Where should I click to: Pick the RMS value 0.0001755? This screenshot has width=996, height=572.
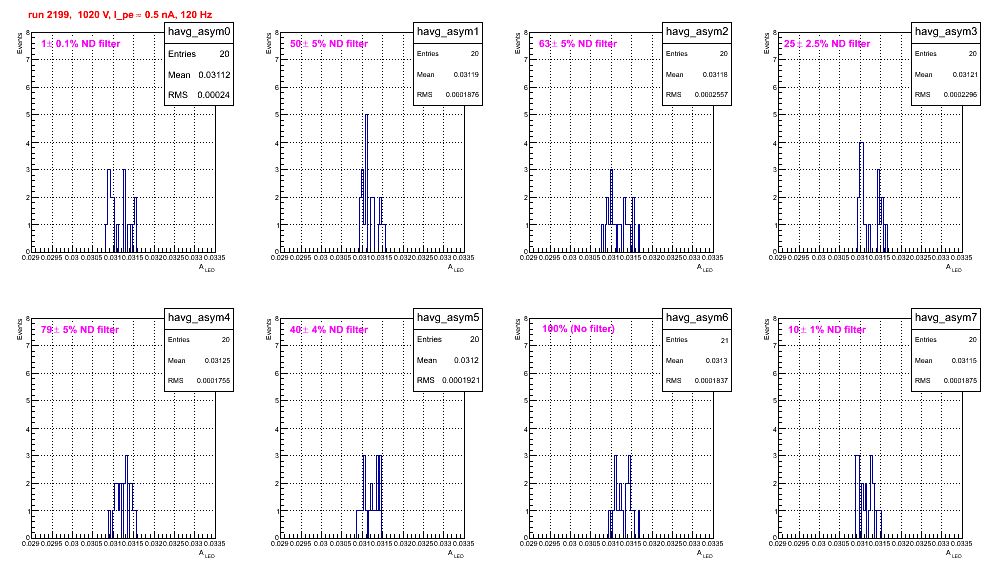214,381
